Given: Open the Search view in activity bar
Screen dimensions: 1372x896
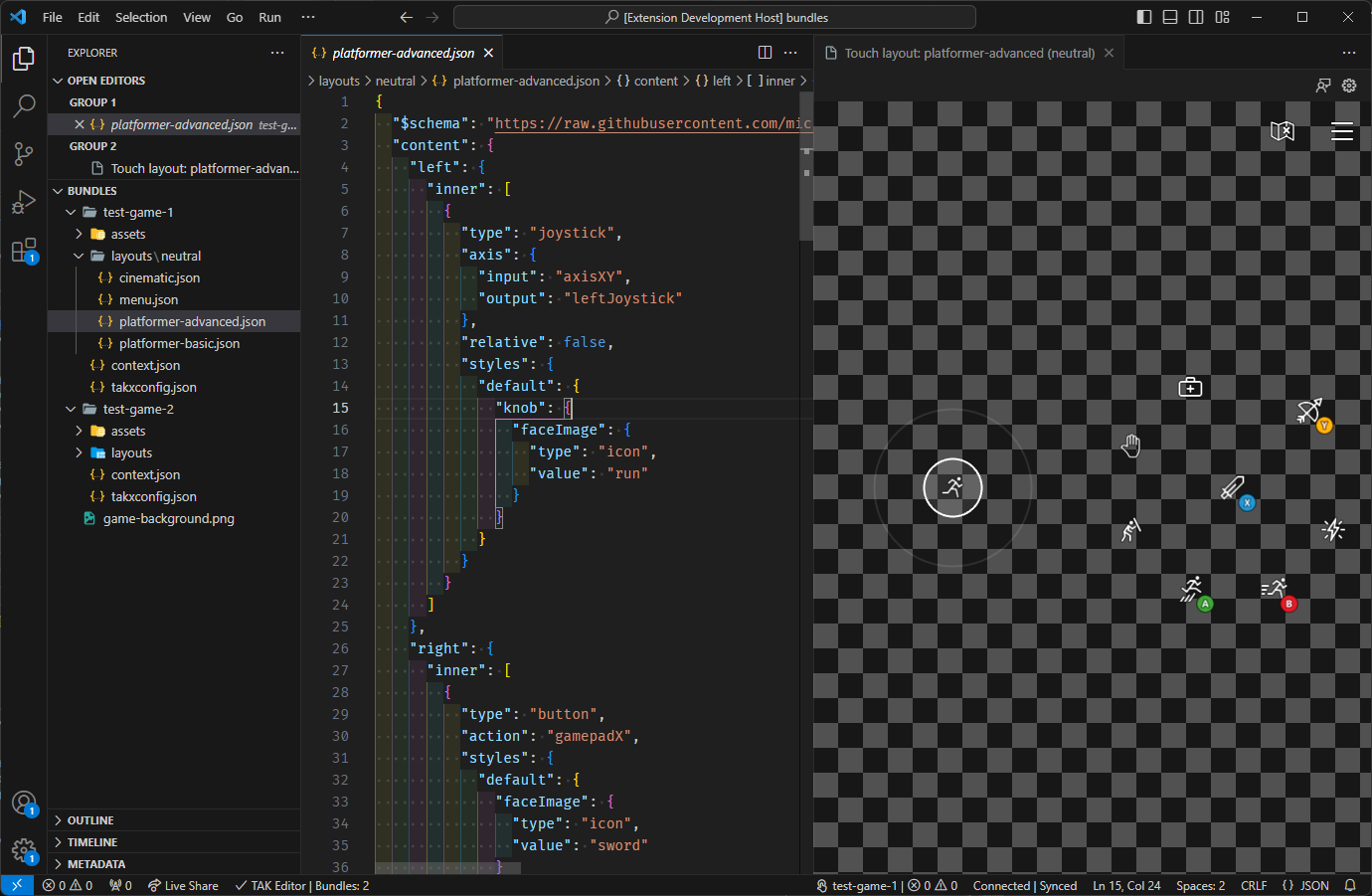Looking at the screenshot, I should click(24, 105).
